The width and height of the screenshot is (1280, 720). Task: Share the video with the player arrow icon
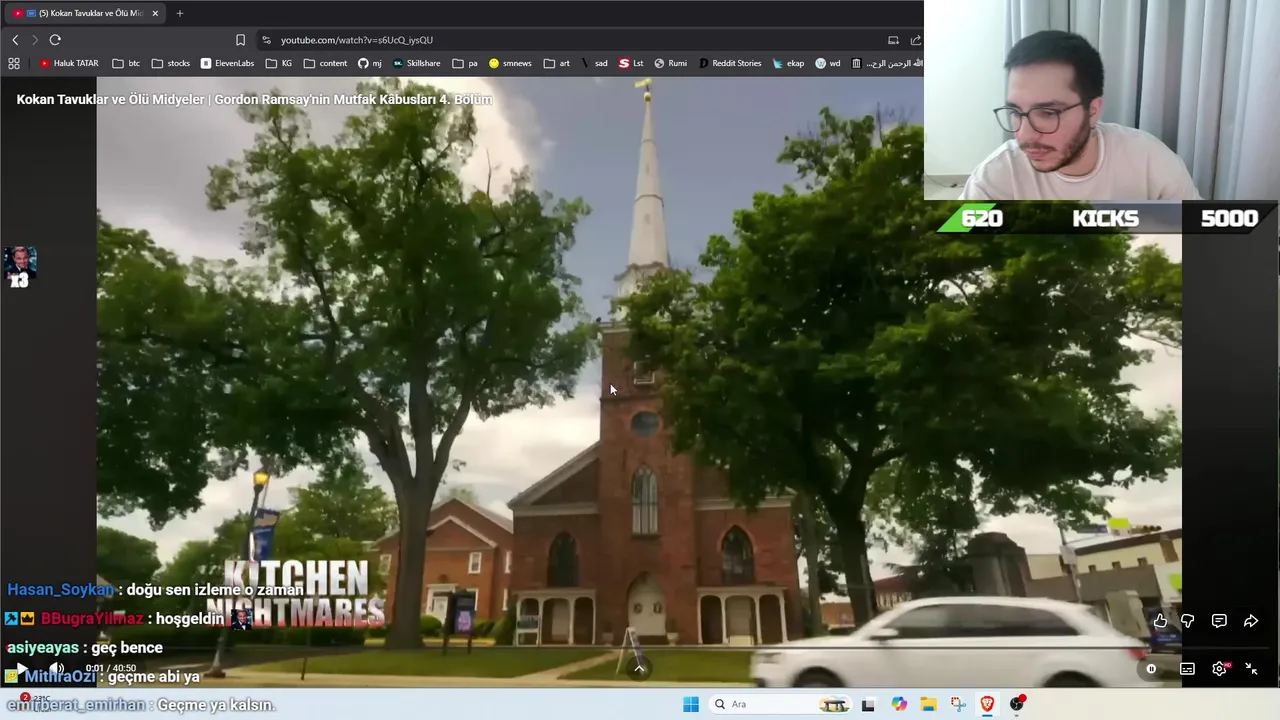(1251, 621)
